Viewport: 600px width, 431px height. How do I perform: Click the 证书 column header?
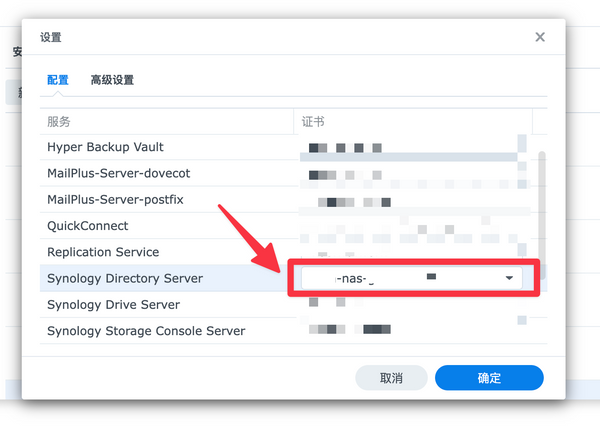[x=313, y=121]
